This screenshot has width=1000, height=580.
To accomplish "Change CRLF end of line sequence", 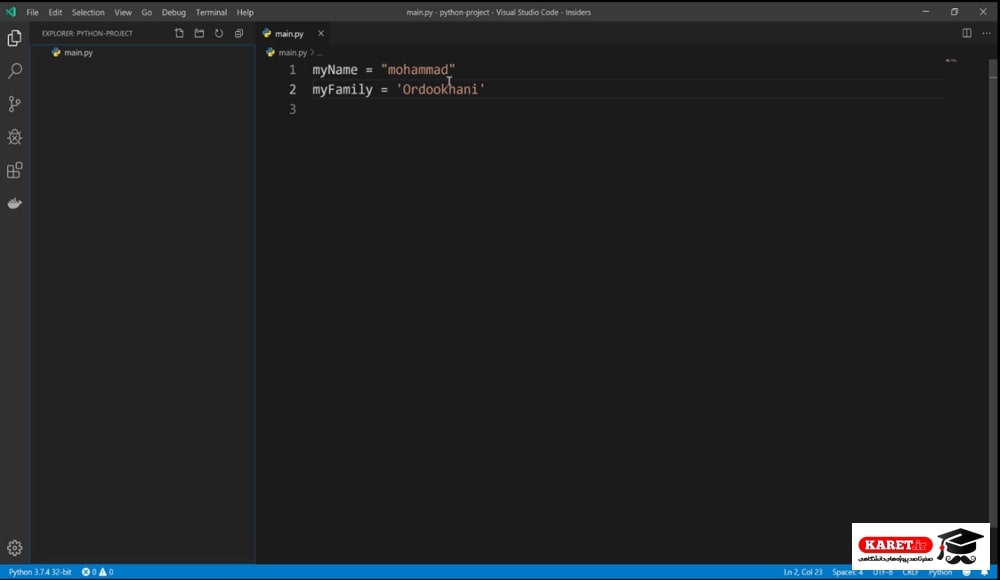I will [910, 572].
